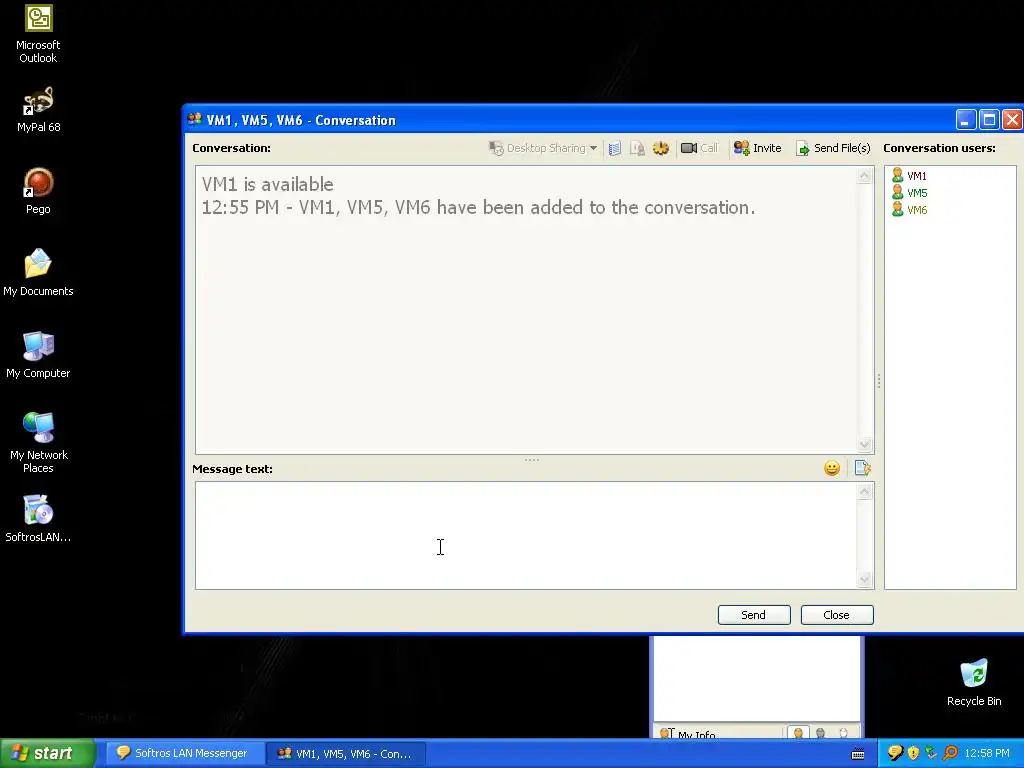This screenshot has width=1024, height=768.
Task: Open Microsoft Outlook desktop icon
Action: pos(38,34)
